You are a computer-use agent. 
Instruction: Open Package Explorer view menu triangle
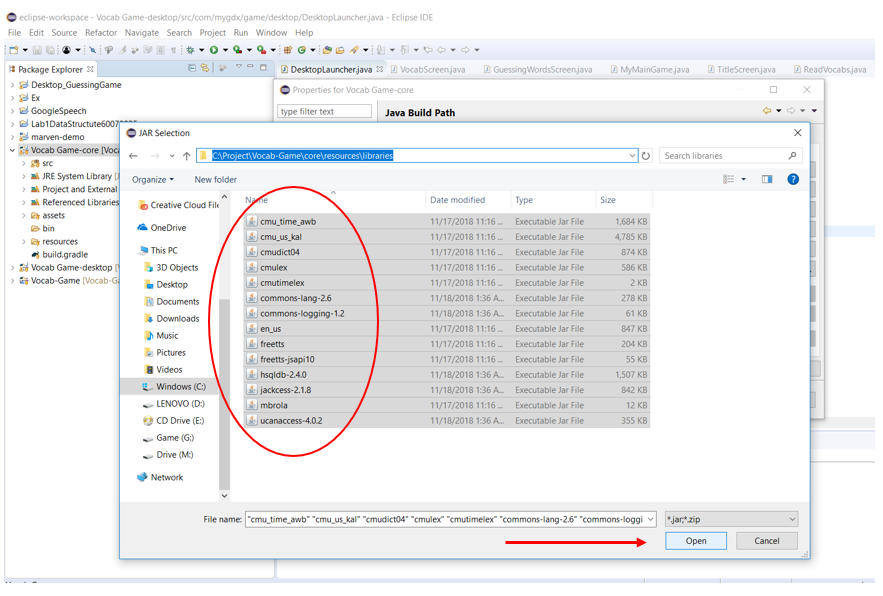pos(239,66)
